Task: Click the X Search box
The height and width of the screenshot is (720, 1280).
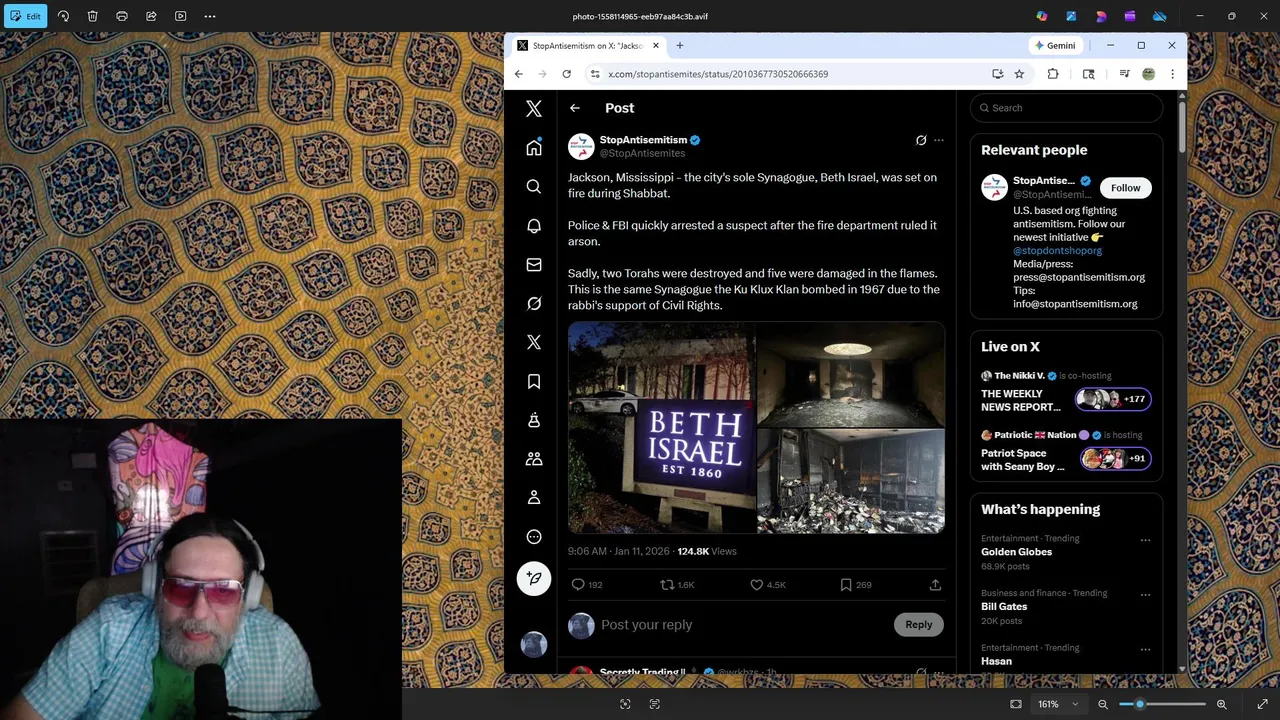Action: click(1066, 108)
